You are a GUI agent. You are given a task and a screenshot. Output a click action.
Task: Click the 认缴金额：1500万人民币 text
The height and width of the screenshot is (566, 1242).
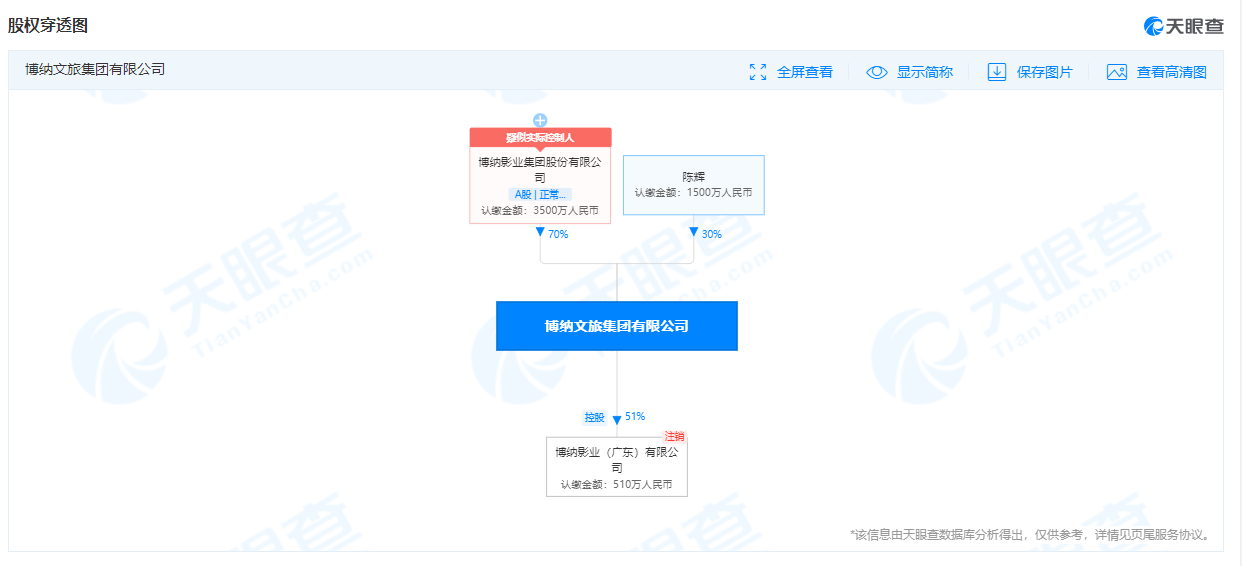click(x=694, y=192)
